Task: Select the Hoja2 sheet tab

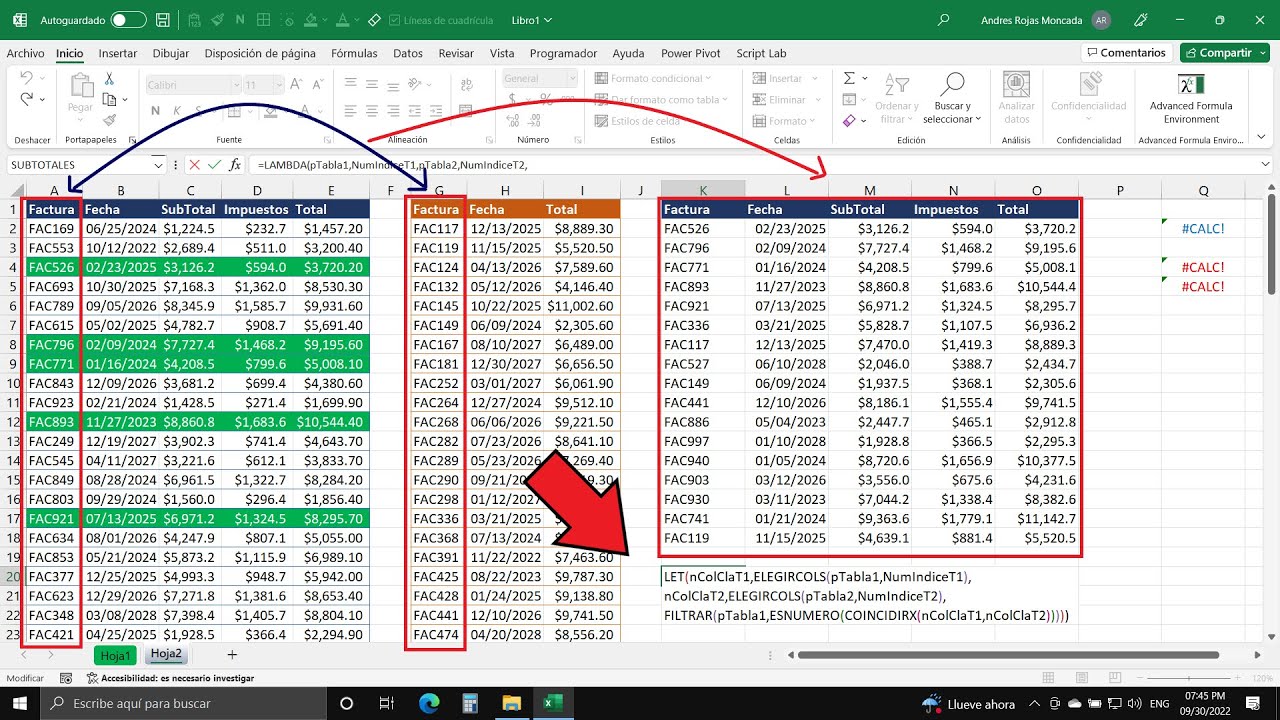Action: (166, 654)
